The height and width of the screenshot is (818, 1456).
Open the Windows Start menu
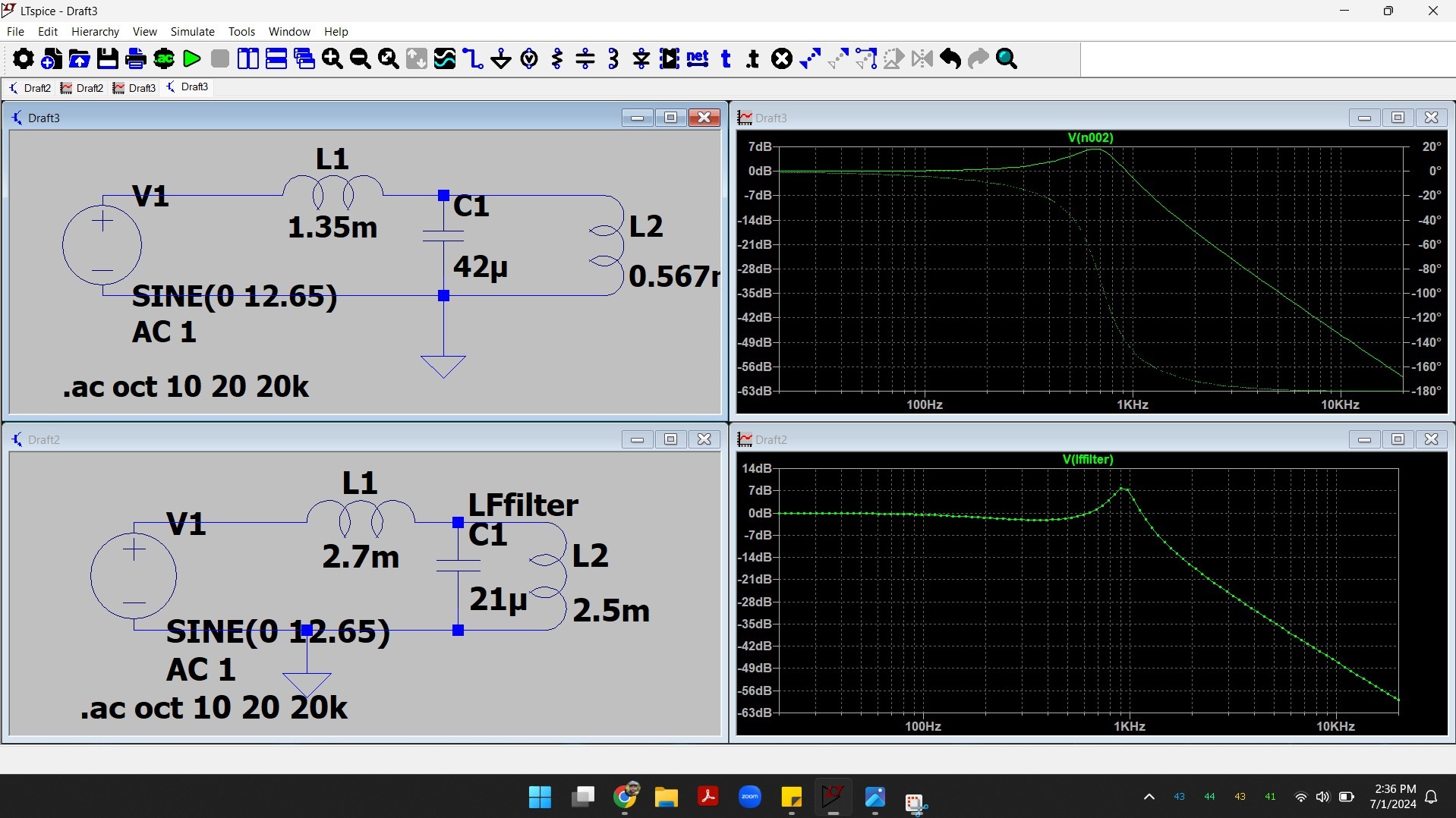540,798
